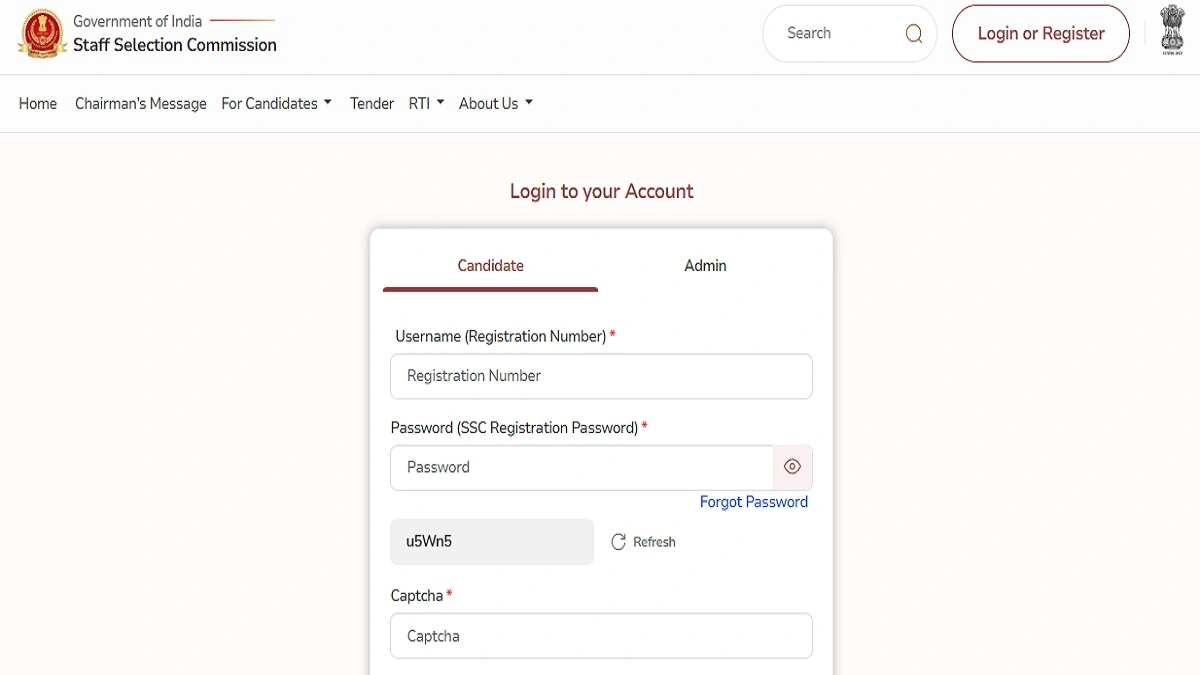
Task: Toggle password visibility with the eye icon
Action: pos(793,467)
